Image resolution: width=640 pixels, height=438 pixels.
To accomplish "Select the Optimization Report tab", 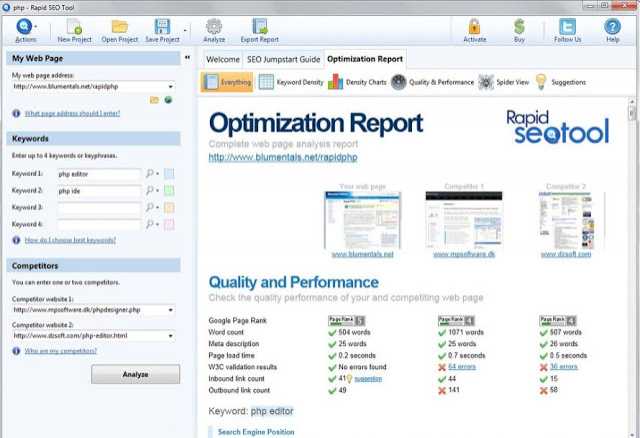I will coord(365,59).
